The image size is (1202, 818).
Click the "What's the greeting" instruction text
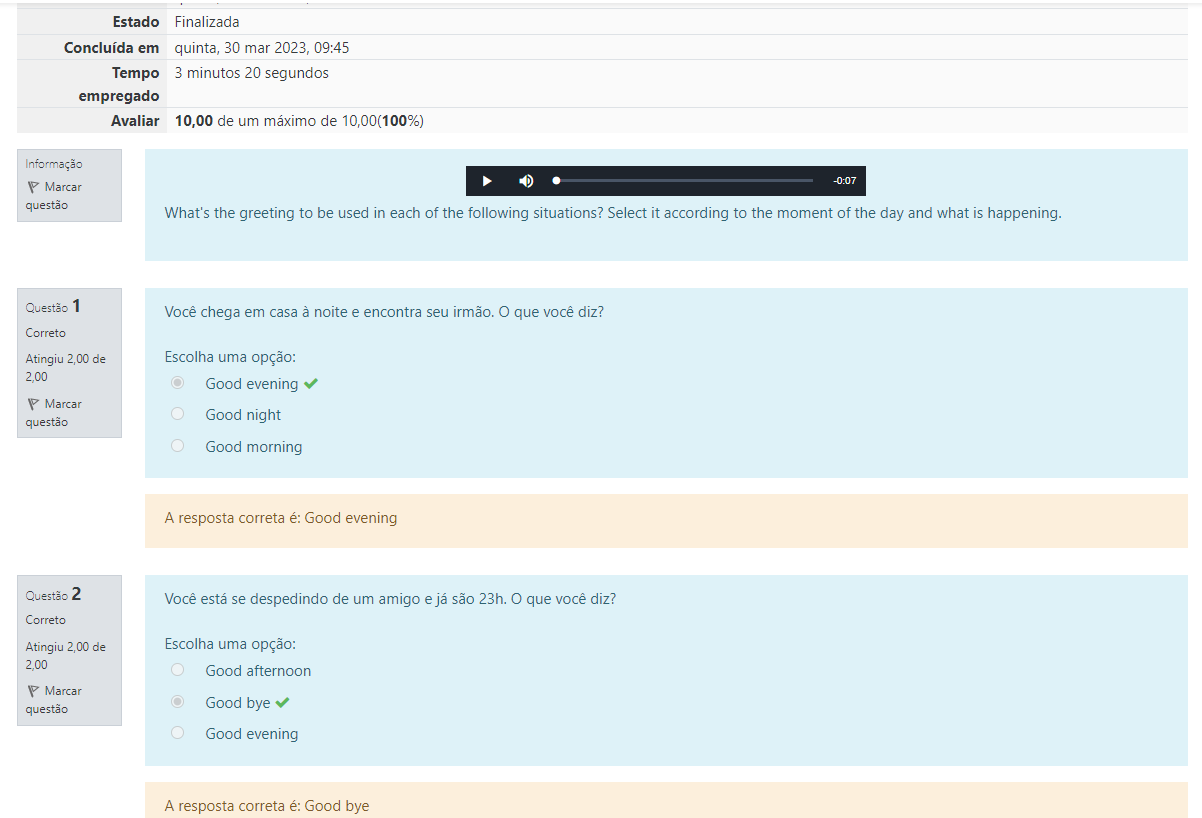[x=612, y=213]
